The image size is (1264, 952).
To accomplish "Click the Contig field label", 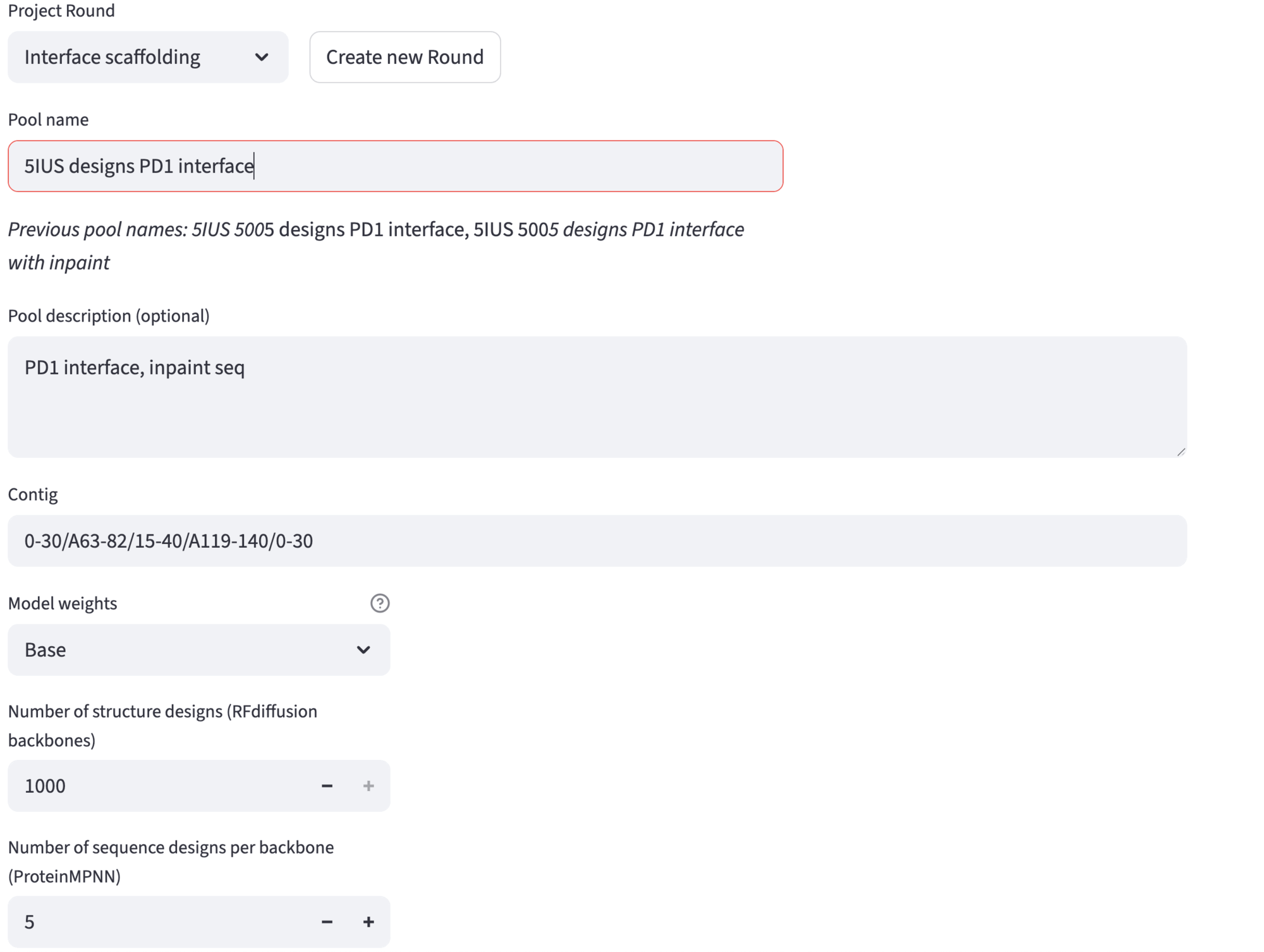I will 33,495.
